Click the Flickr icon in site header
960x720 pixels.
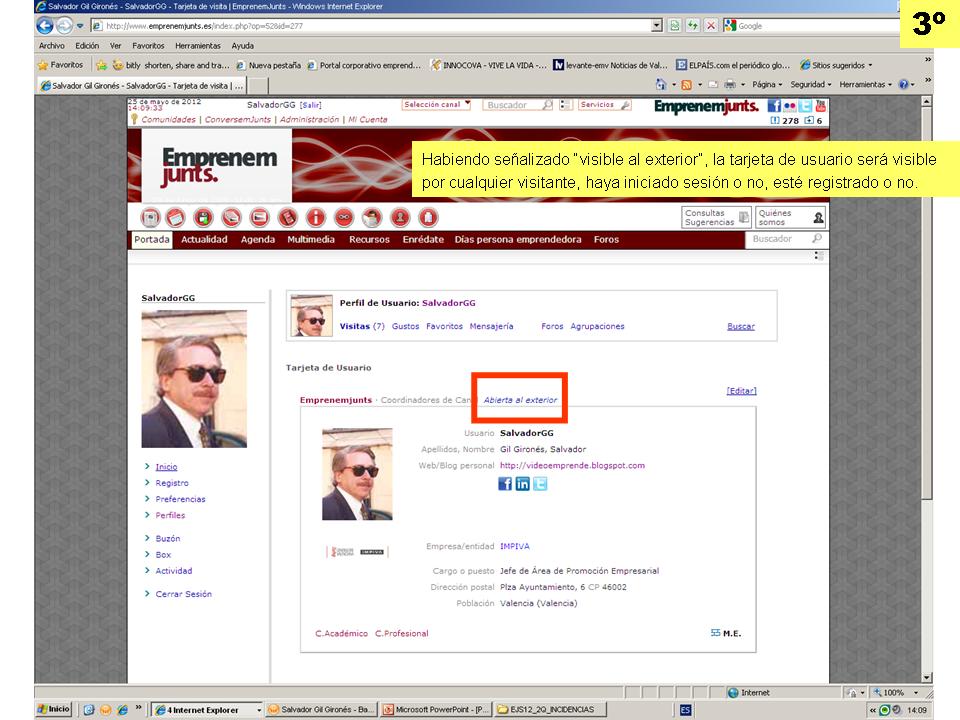pyautogui.click(x=790, y=105)
